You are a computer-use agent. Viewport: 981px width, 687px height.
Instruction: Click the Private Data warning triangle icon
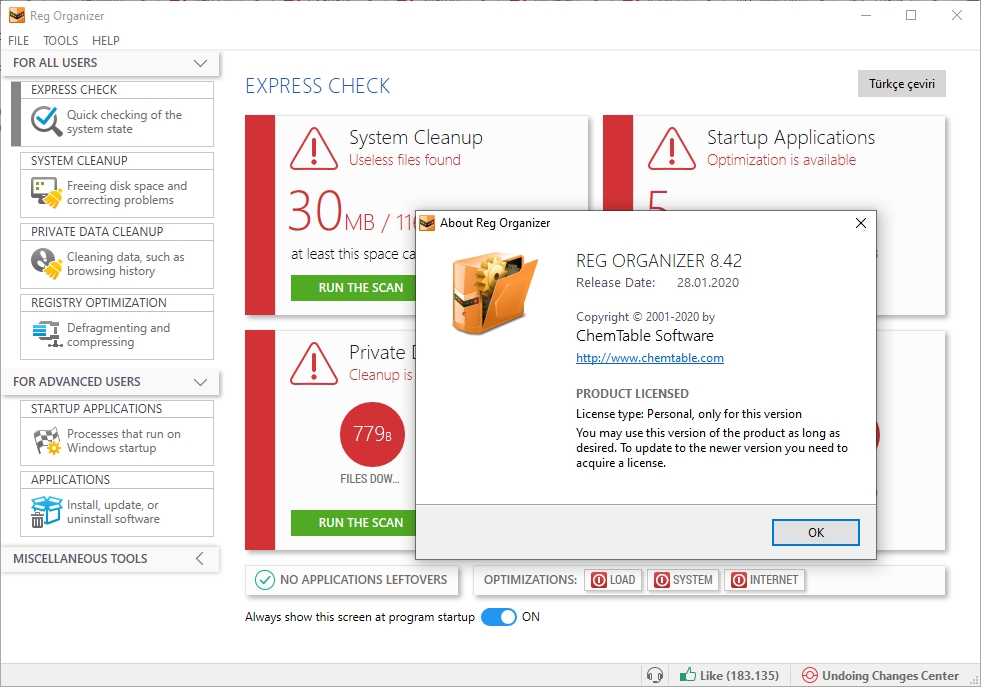(x=314, y=364)
